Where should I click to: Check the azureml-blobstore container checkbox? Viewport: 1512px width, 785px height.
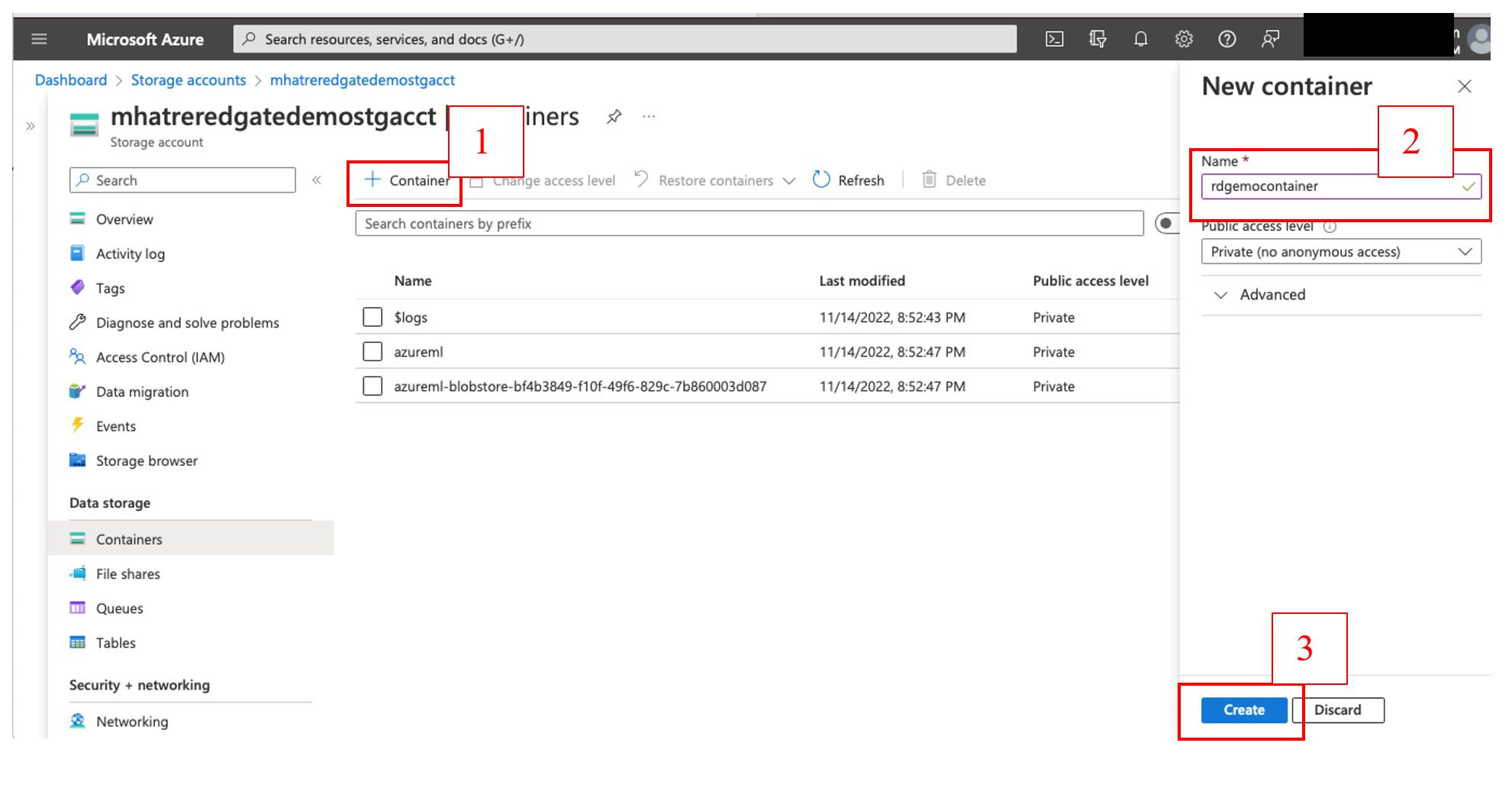point(372,386)
